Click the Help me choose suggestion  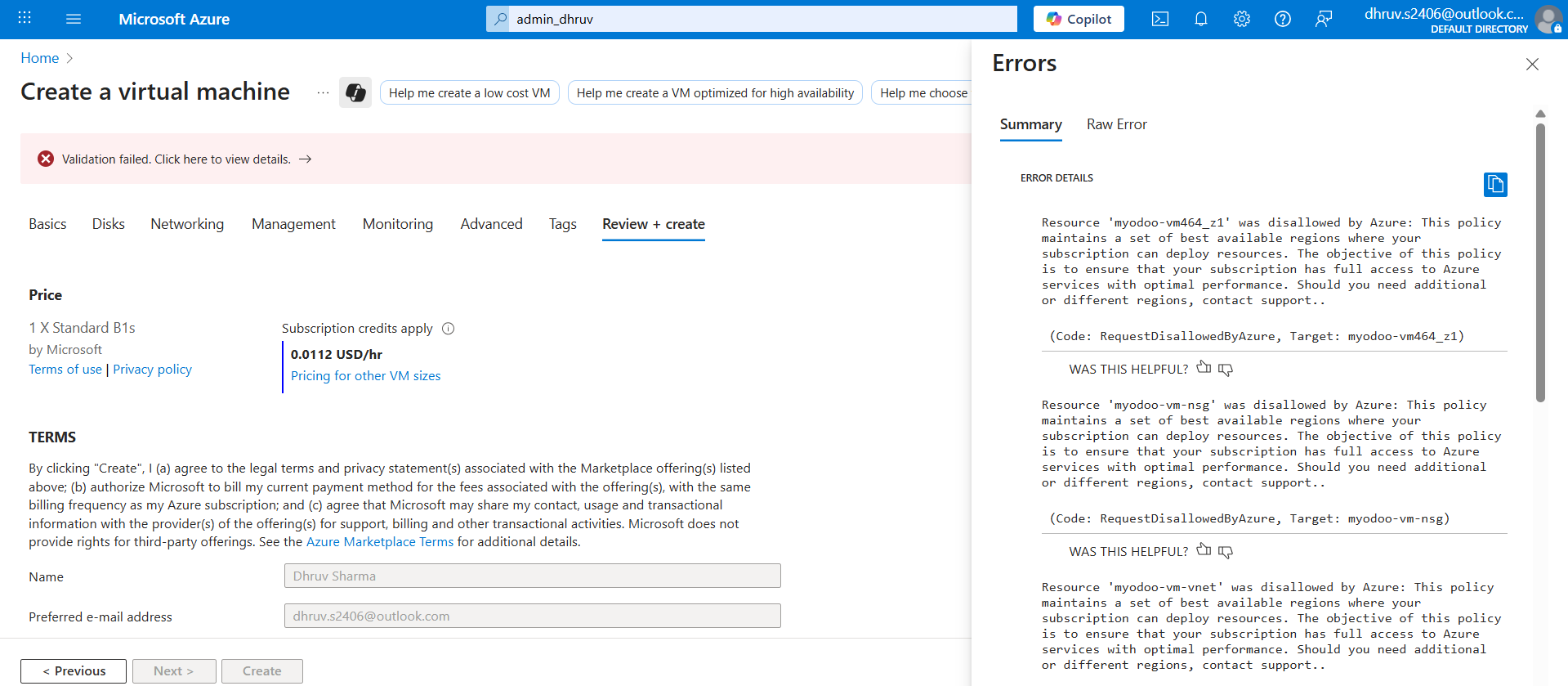(x=923, y=92)
